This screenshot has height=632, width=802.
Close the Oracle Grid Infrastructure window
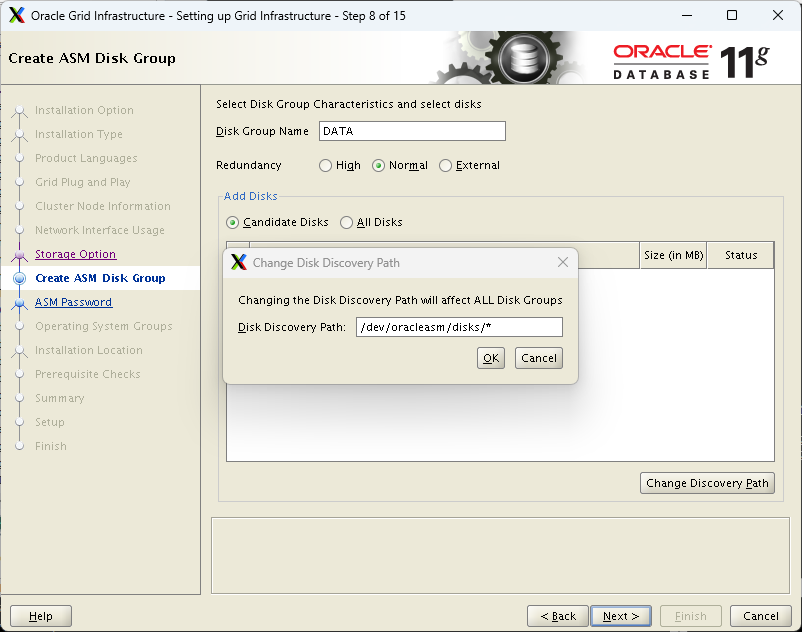point(777,15)
